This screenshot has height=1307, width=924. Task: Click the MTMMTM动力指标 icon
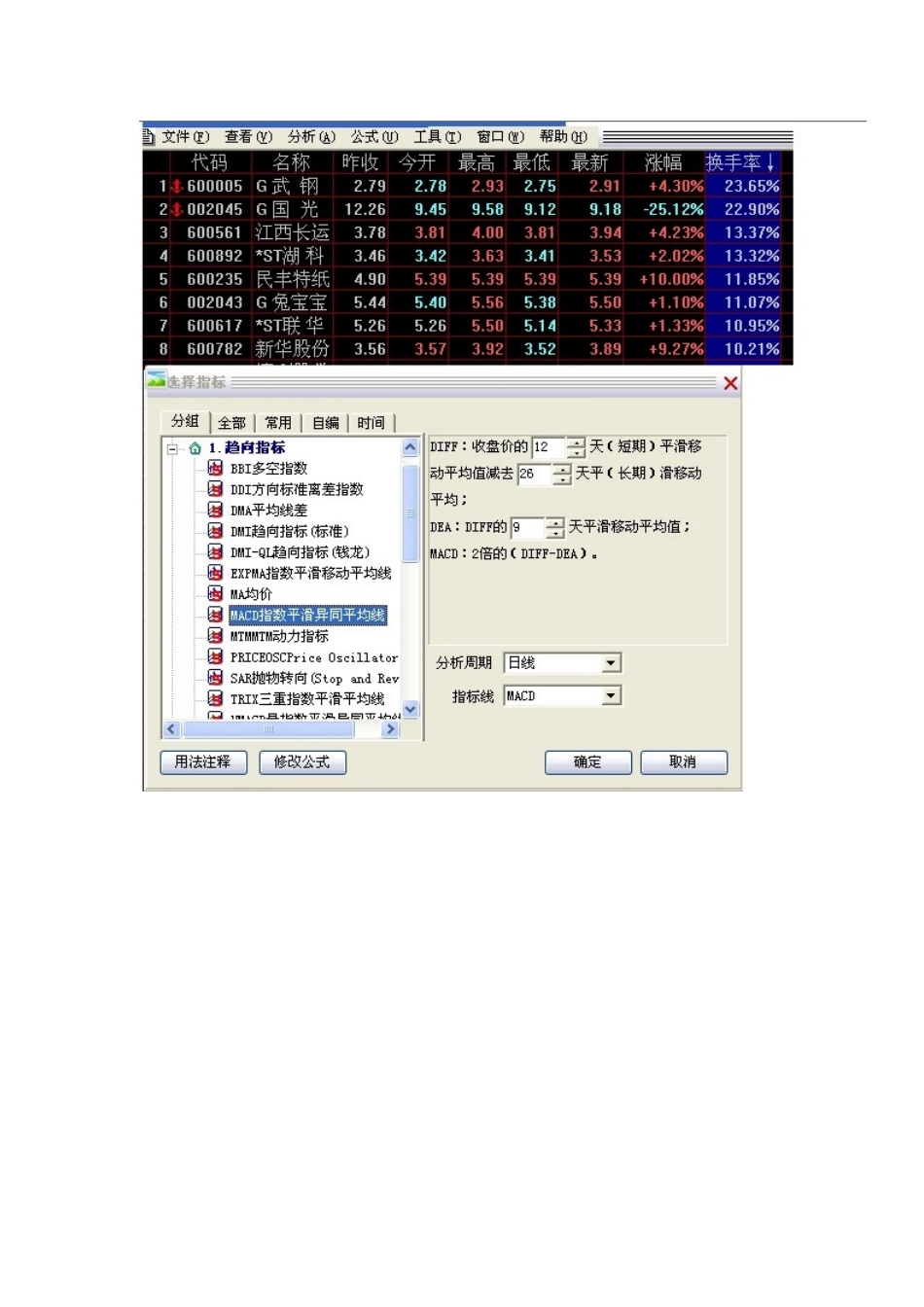215,635
